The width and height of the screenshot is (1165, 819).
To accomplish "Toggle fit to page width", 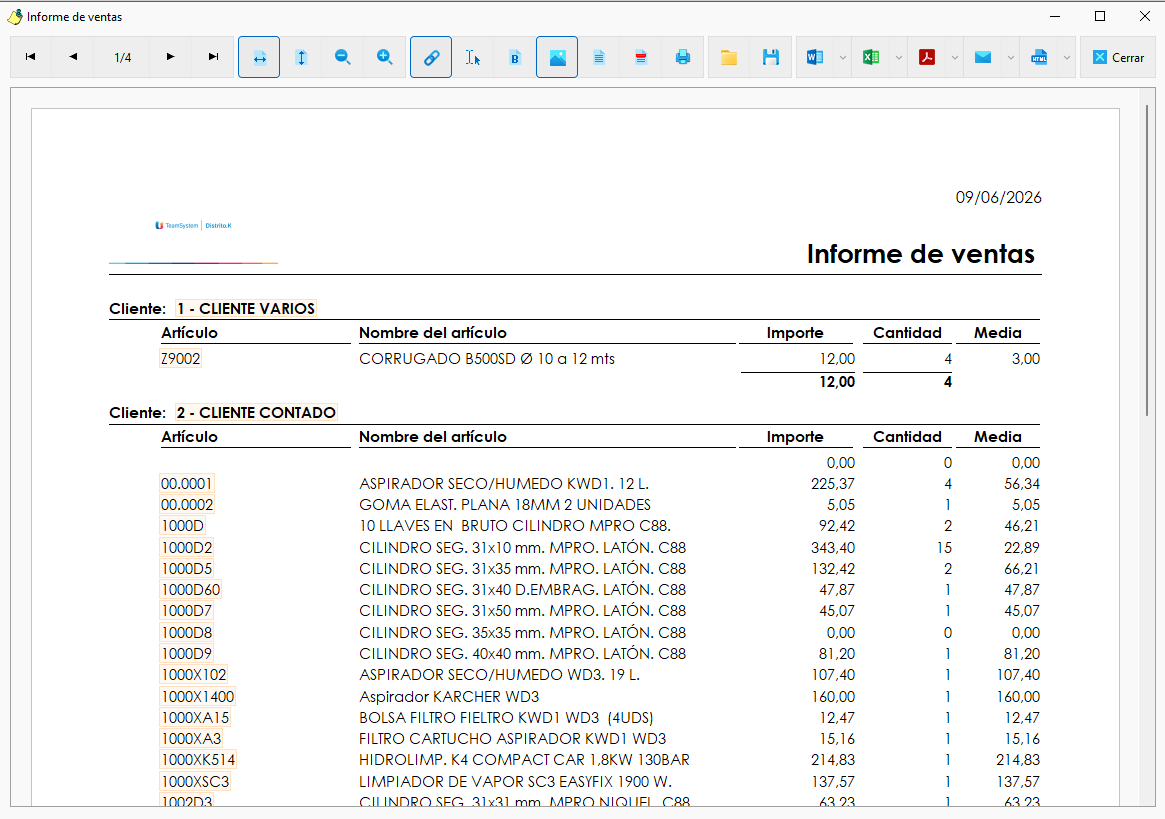I will (x=259, y=57).
